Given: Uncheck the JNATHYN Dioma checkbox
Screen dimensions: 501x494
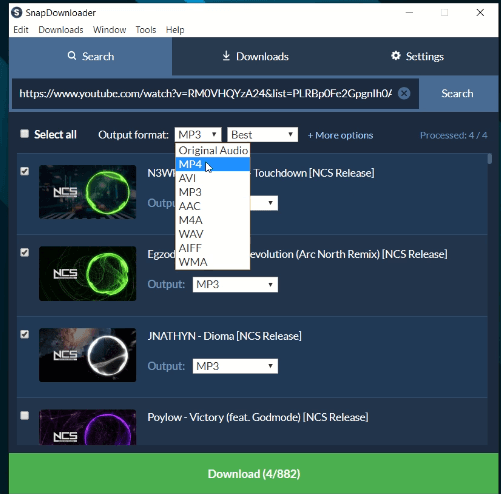Looking at the screenshot, I should pyautogui.click(x=24, y=334).
